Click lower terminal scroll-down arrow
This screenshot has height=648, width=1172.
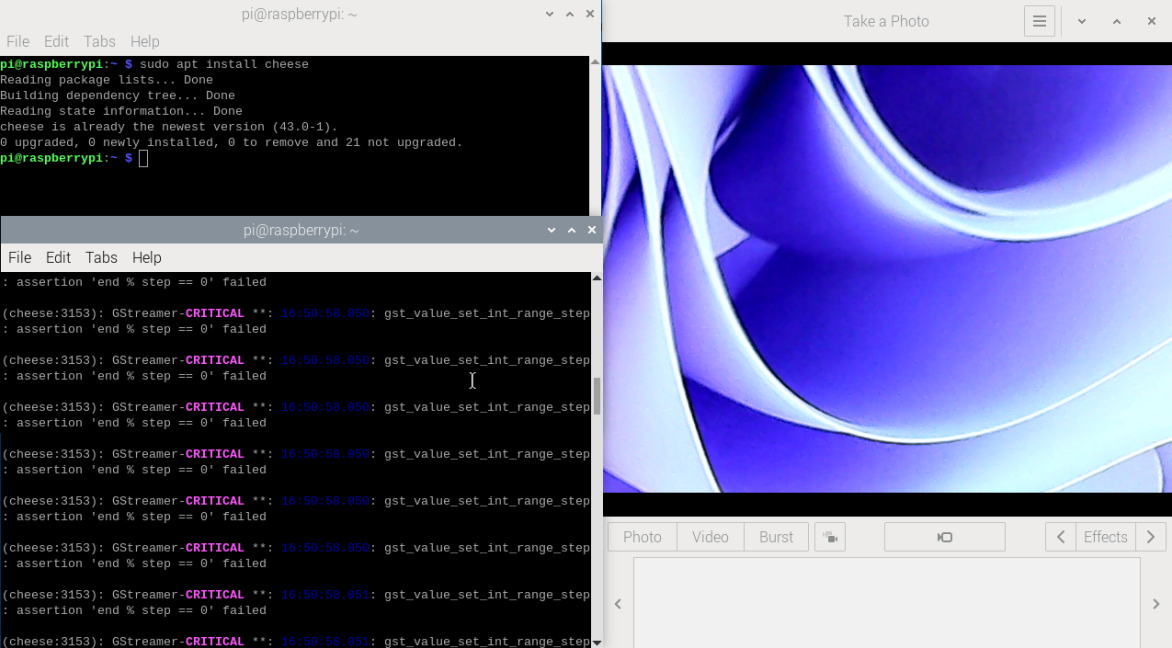pyautogui.click(x=596, y=642)
